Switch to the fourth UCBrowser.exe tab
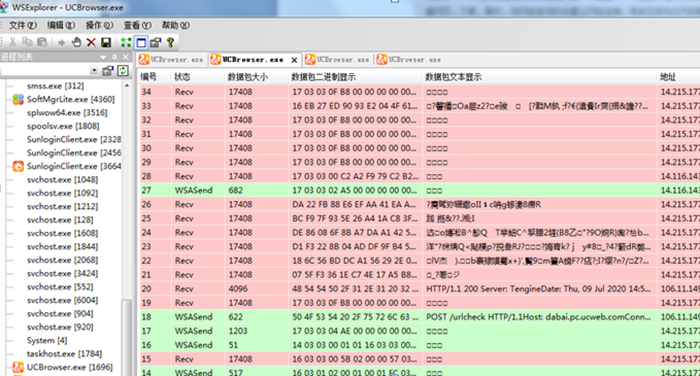 click(409, 59)
